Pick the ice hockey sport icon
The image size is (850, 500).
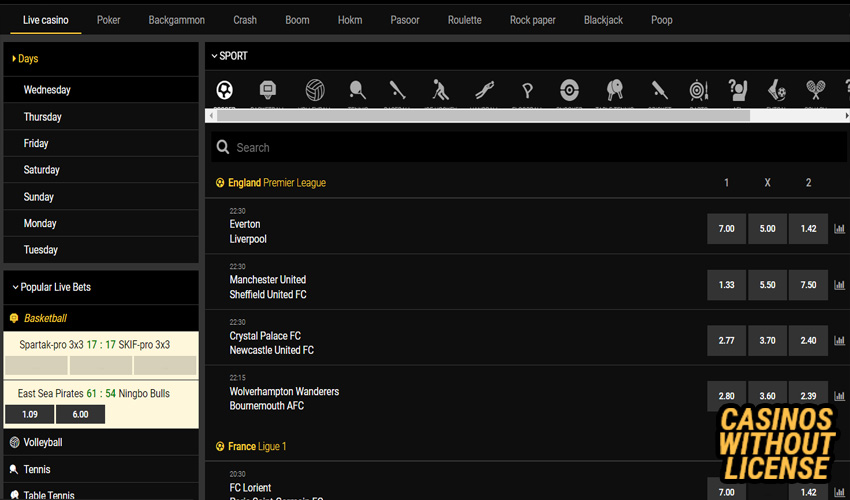tap(441, 90)
